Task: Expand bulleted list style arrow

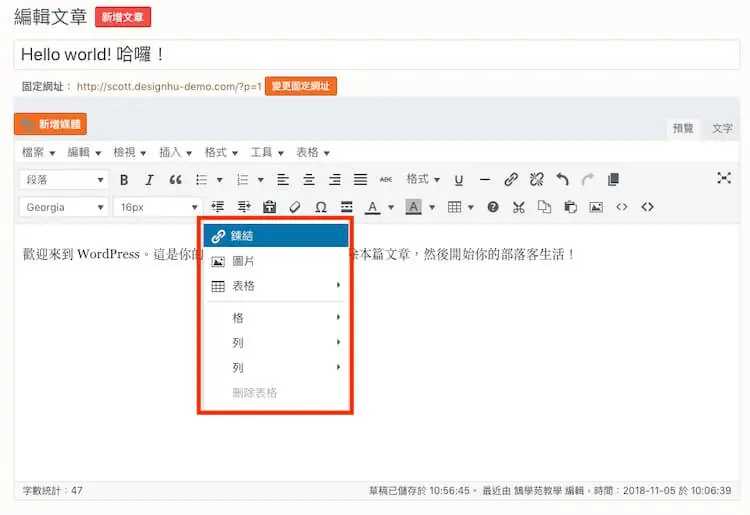Action: click(220, 180)
